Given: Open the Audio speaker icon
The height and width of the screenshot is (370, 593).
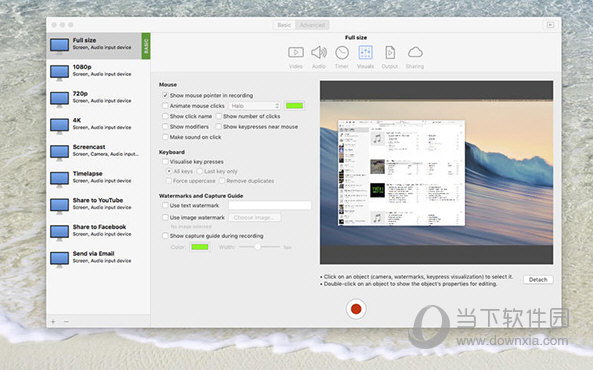Looking at the screenshot, I should tap(319, 52).
